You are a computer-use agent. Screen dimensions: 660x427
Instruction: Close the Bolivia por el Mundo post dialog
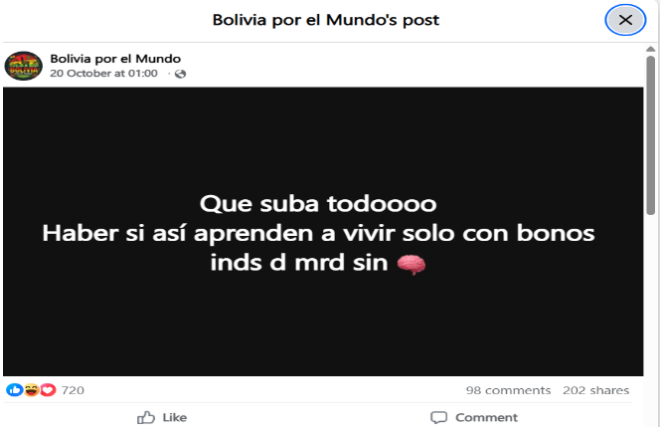[x=625, y=20]
